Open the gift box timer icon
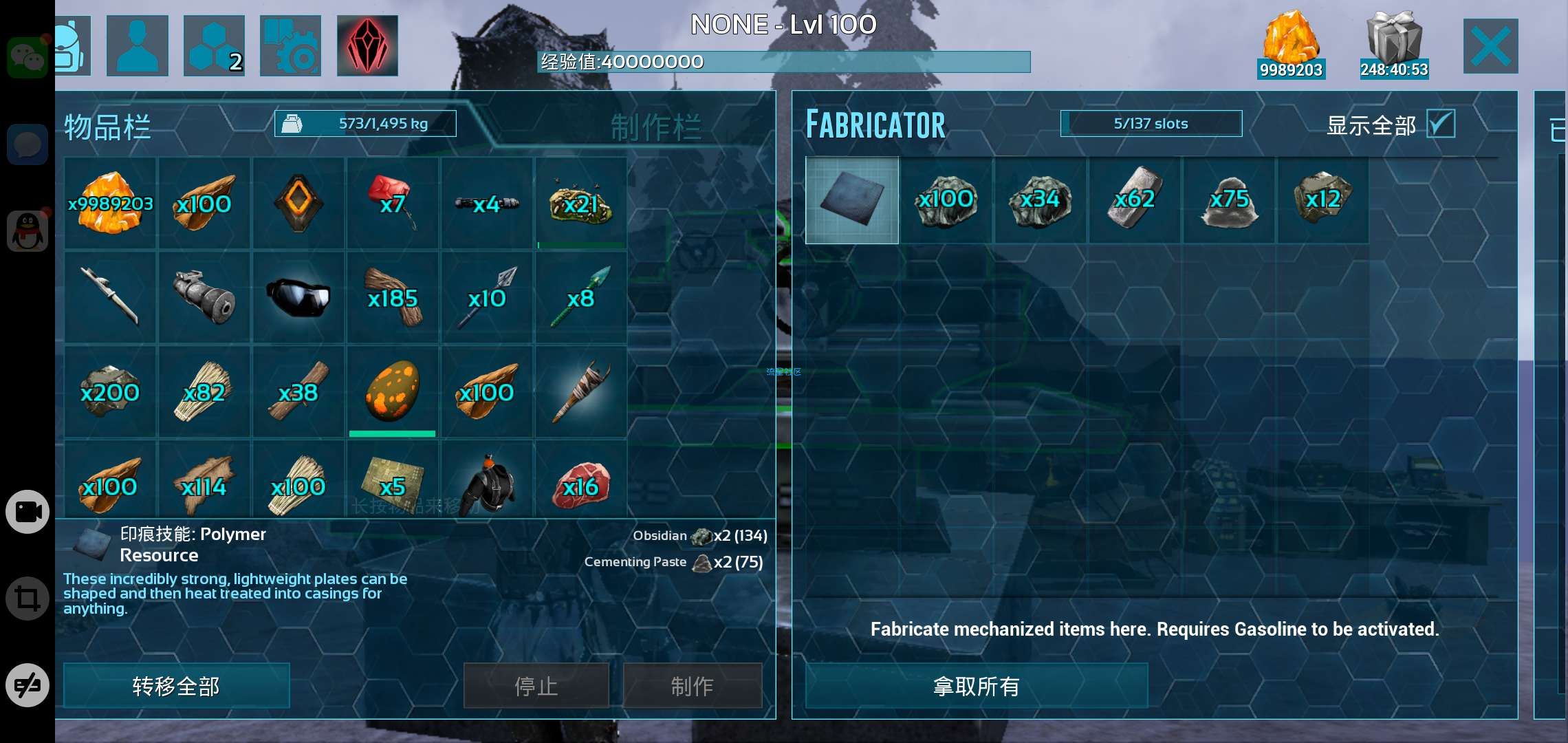 click(x=1394, y=44)
